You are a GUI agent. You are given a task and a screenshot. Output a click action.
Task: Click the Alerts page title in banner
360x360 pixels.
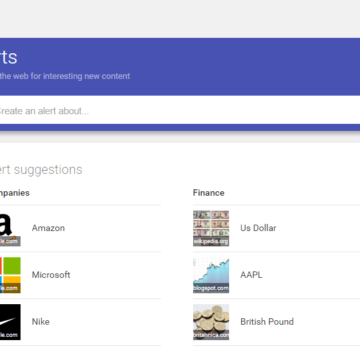8,57
